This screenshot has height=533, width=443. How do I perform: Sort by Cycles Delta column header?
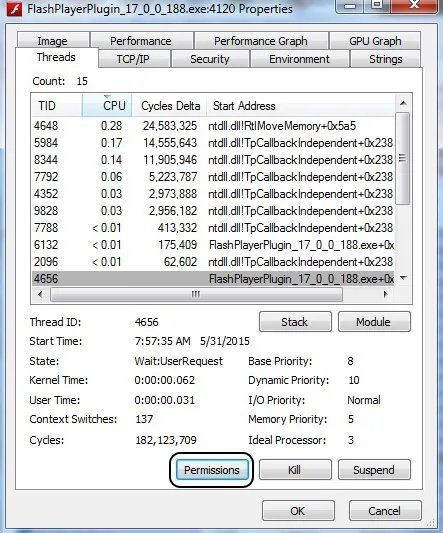pyautogui.click(x=169, y=106)
